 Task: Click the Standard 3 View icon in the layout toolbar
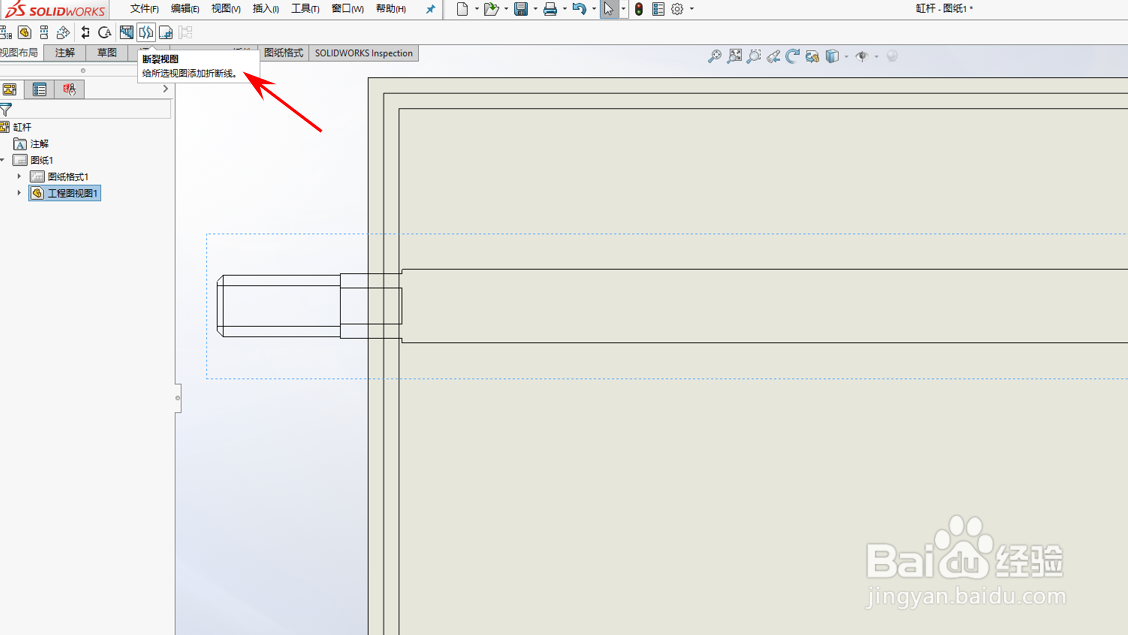click(x=6, y=32)
